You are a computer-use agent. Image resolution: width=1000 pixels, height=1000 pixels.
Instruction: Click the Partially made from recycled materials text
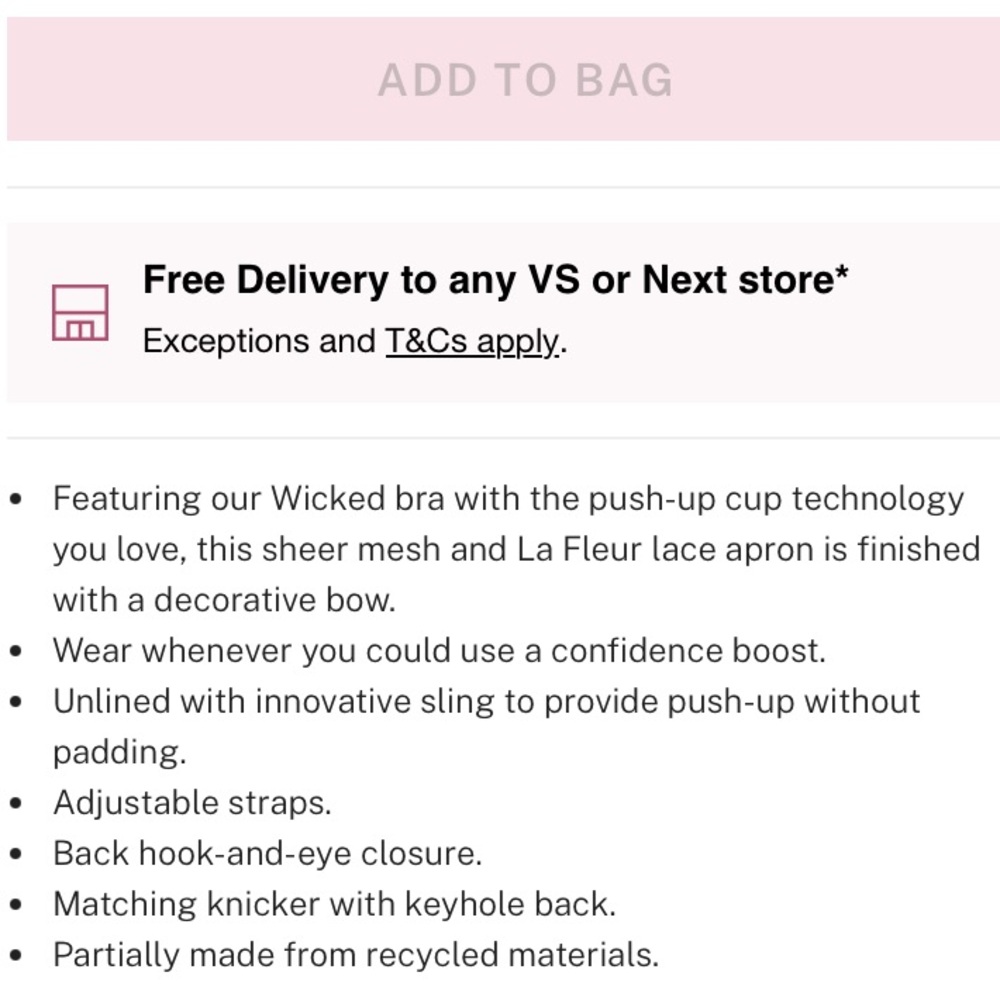356,955
